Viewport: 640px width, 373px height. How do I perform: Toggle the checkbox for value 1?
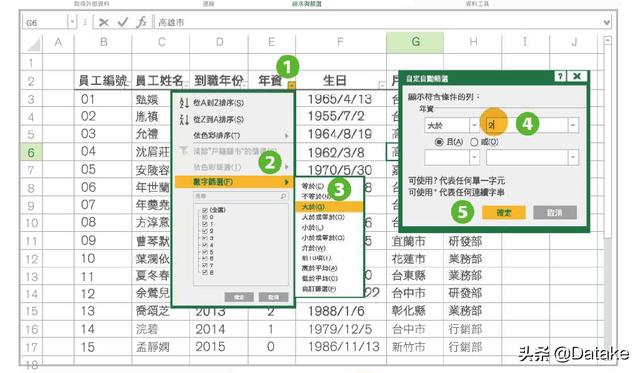pyautogui.click(x=205, y=224)
